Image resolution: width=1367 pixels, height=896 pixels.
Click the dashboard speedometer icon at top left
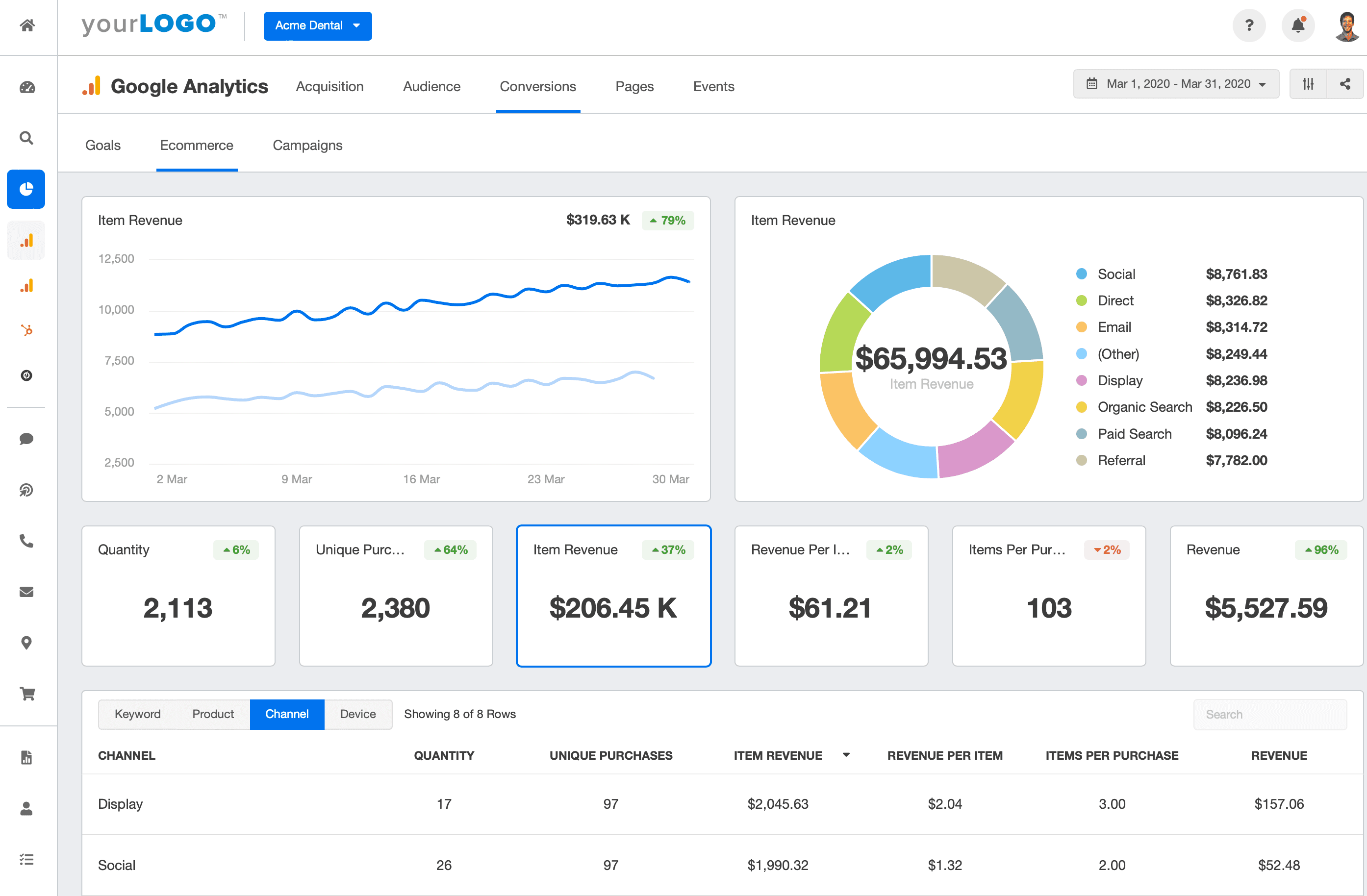coord(26,87)
